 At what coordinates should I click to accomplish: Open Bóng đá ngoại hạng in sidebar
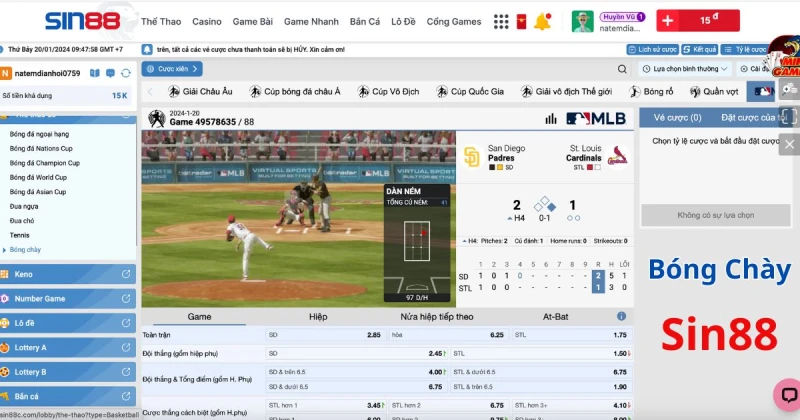tap(39, 134)
